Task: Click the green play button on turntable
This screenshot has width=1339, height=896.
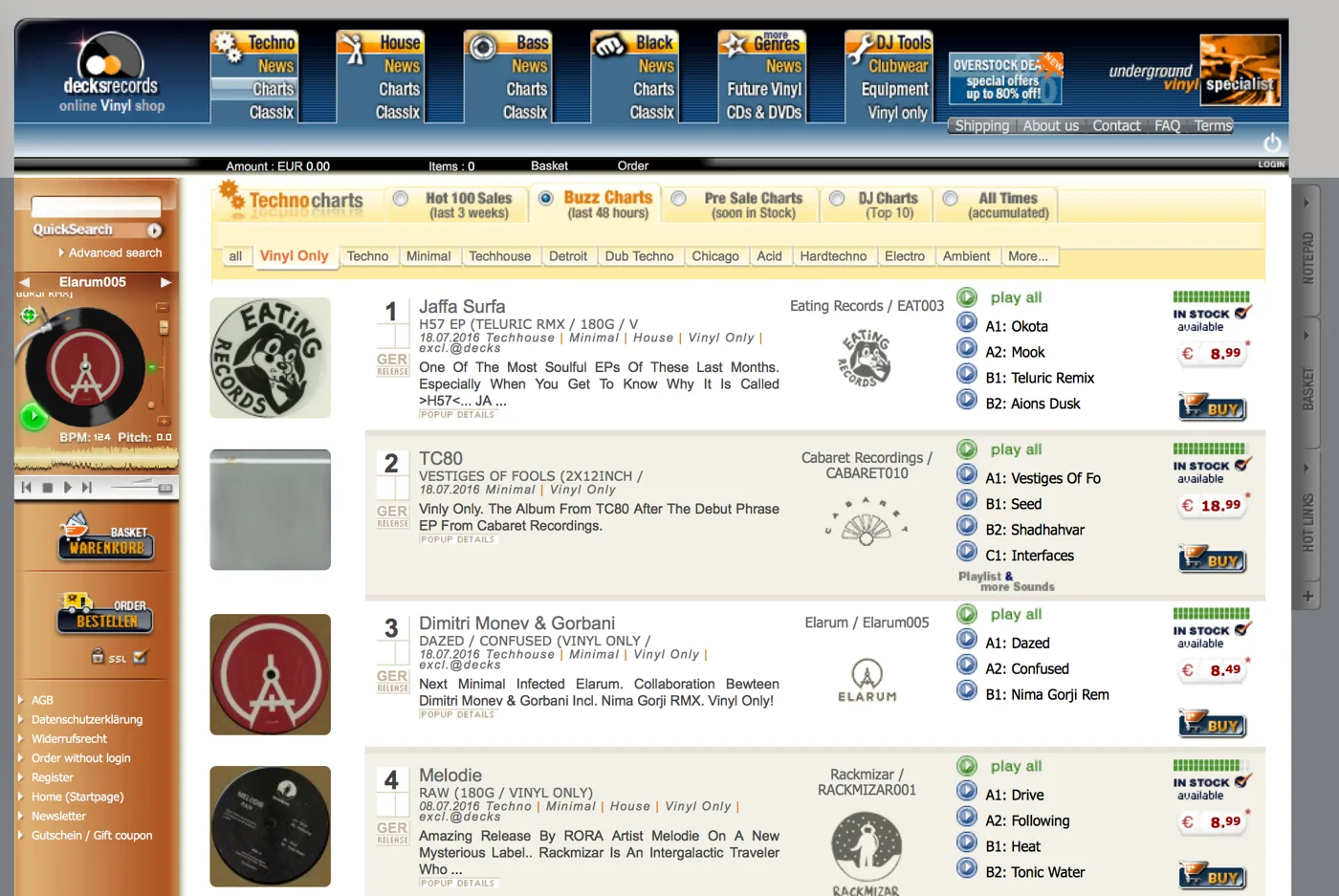Action: pyautogui.click(x=33, y=416)
